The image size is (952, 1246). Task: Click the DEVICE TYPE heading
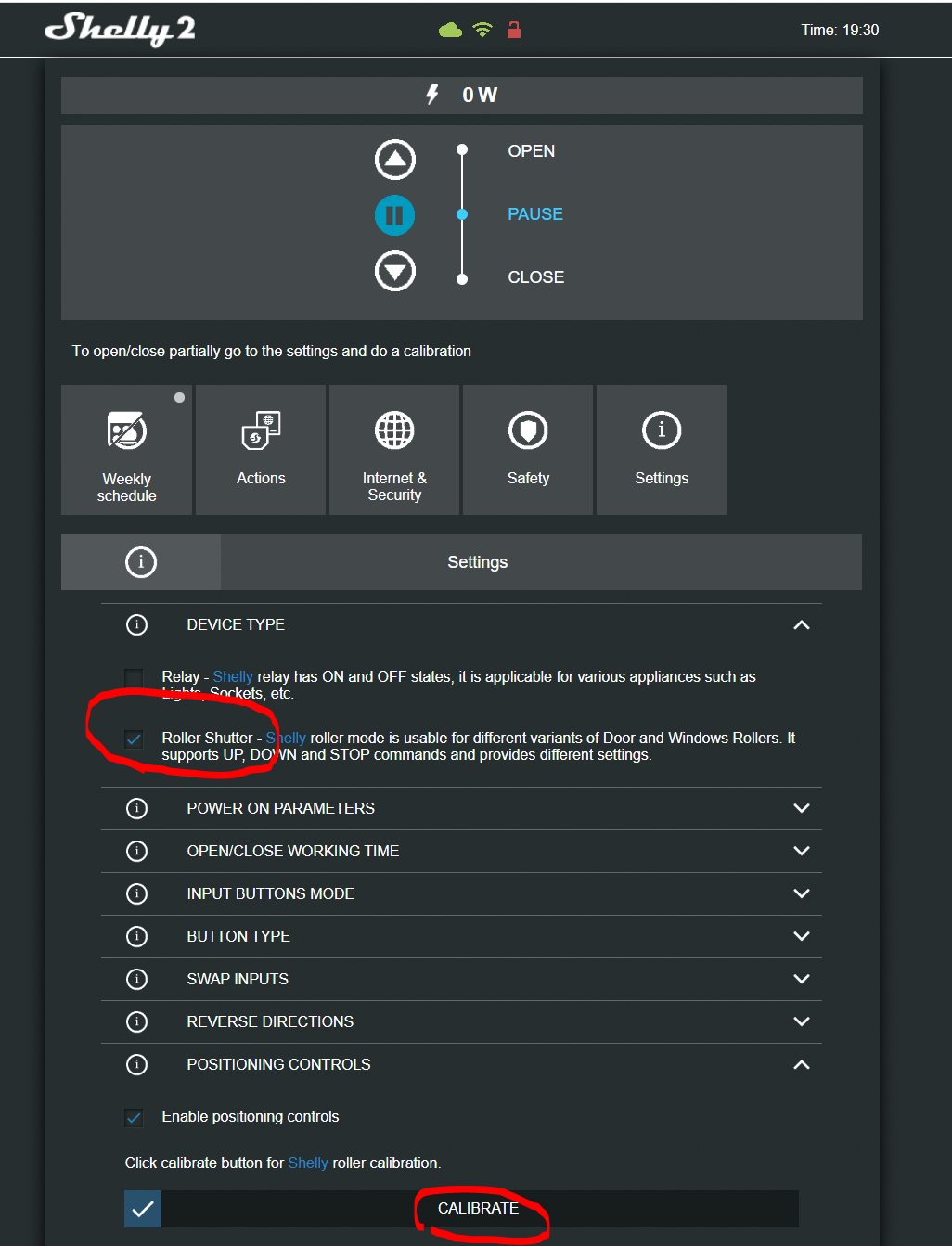pyautogui.click(x=236, y=624)
